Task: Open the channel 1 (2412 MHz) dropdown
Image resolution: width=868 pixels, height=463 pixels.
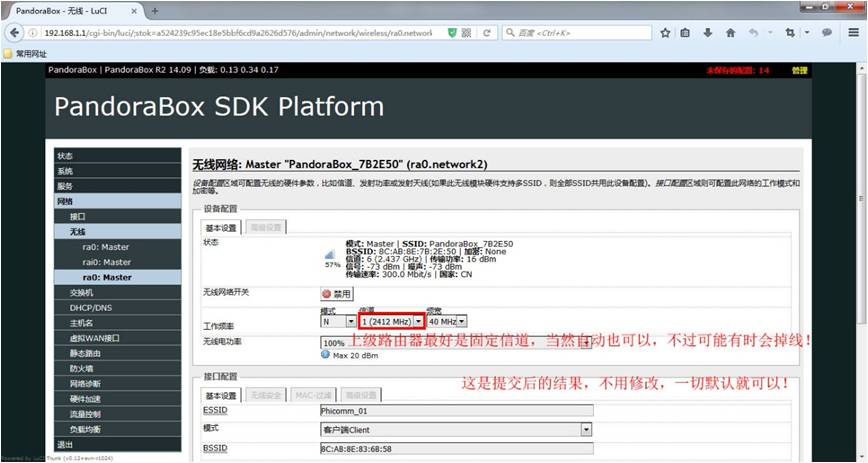Action: tap(391, 321)
